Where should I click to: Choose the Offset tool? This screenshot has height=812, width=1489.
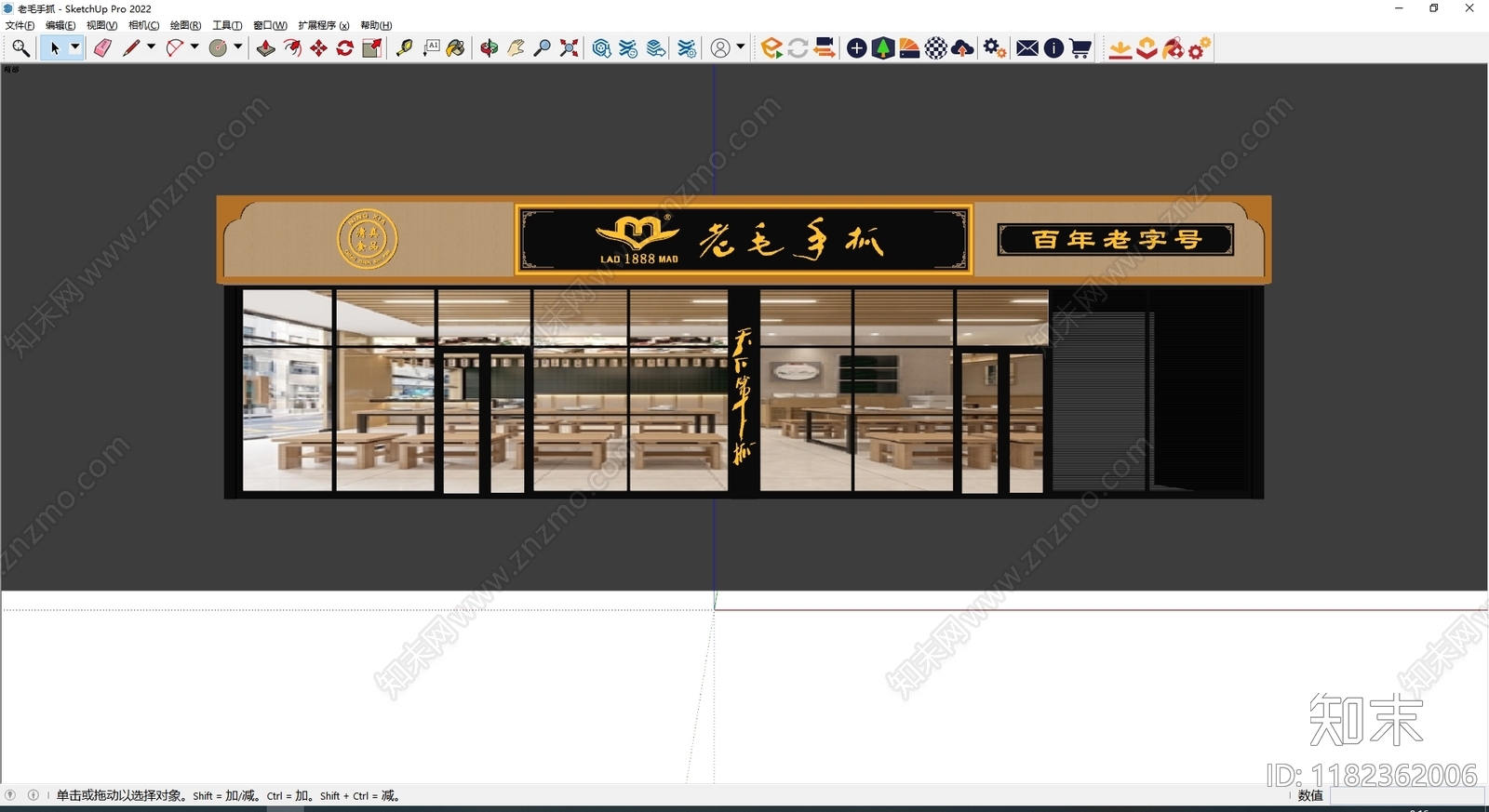point(292,48)
